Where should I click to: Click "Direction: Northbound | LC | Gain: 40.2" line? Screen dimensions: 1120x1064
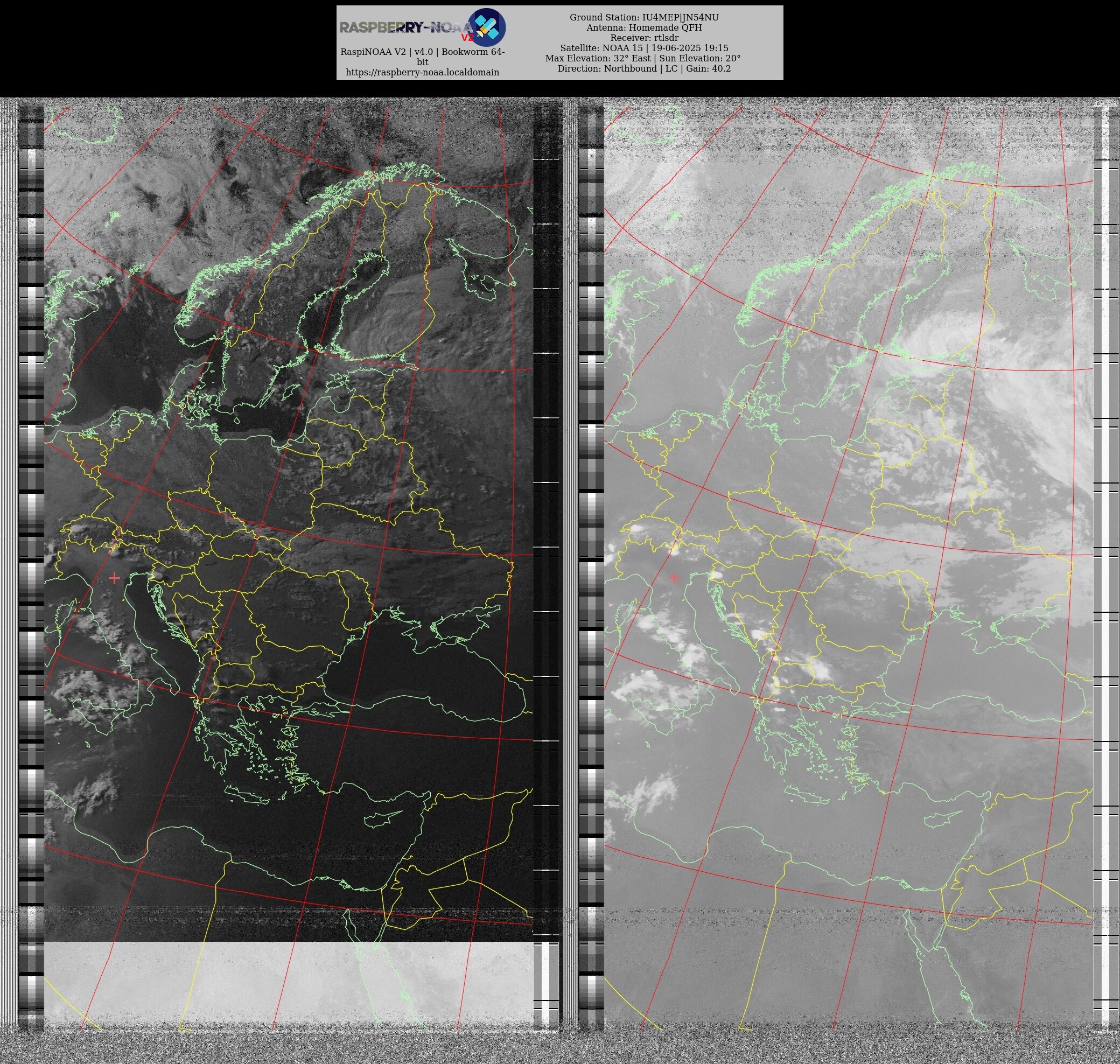(x=644, y=68)
